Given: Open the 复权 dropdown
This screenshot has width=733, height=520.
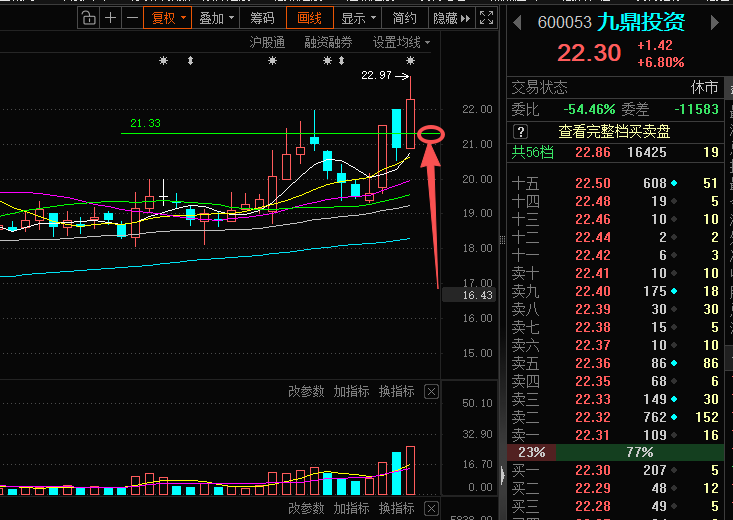Looking at the screenshot, I should click(167, 18).
